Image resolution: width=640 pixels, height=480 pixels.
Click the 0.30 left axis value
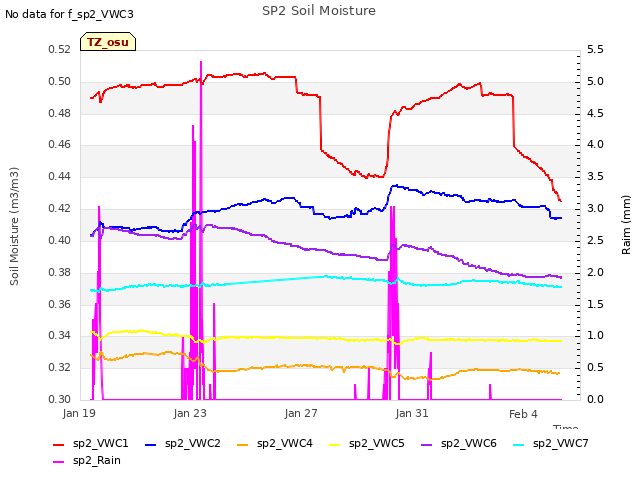(x=60, y=399)
